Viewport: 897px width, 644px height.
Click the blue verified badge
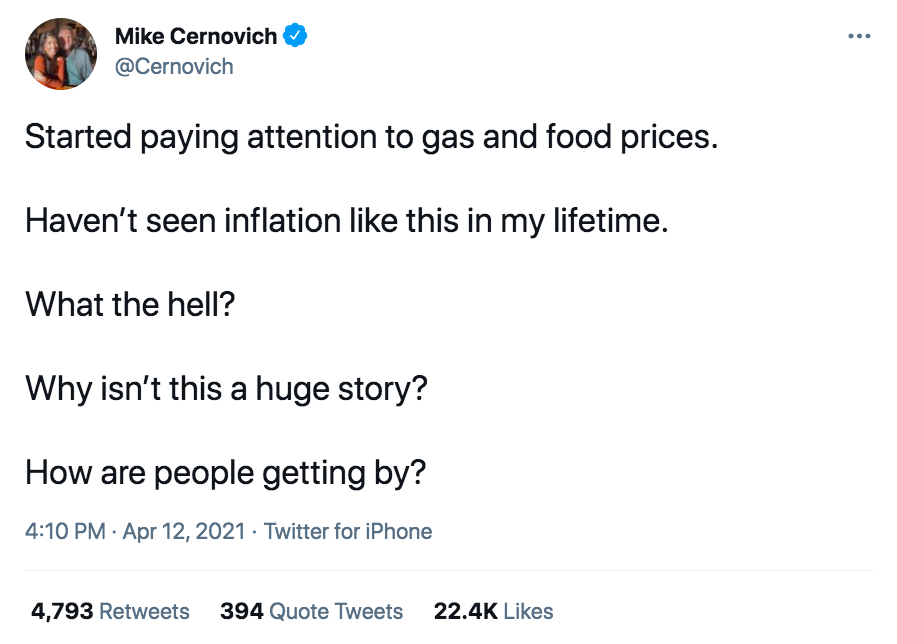[295, 37]
